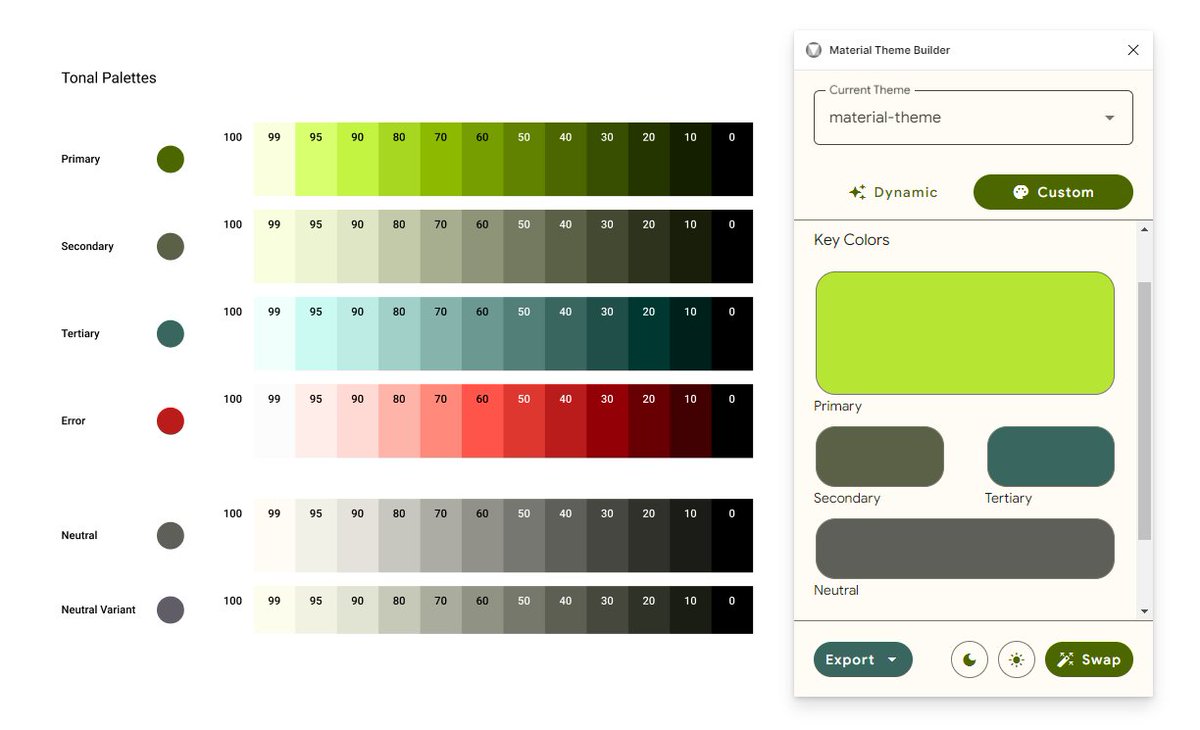This screenshot has height=730, width=1200.
Task: Click the Tertiary palette round color chip
Action: (170, 334)
